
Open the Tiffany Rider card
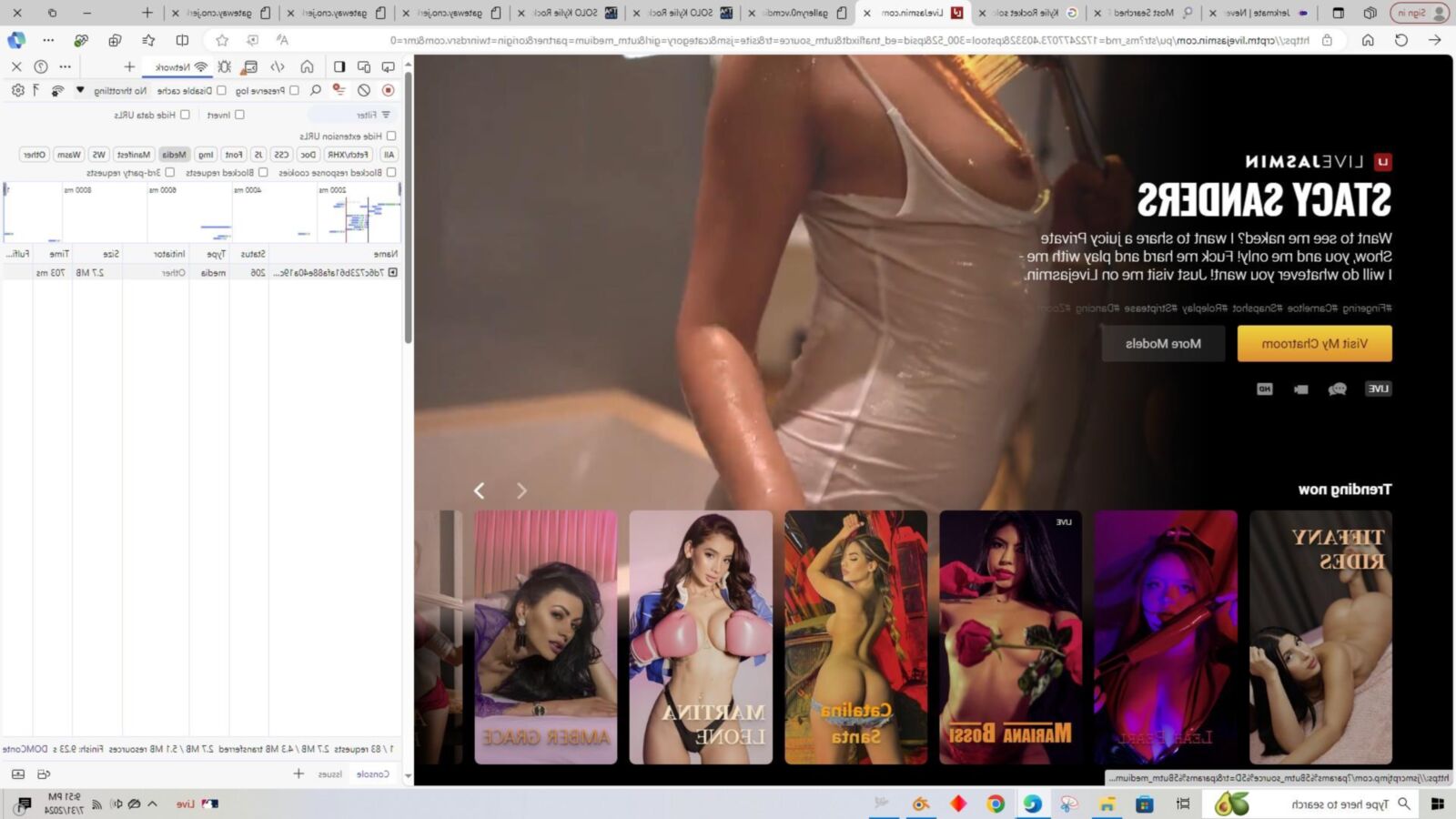click(1320, 637)
